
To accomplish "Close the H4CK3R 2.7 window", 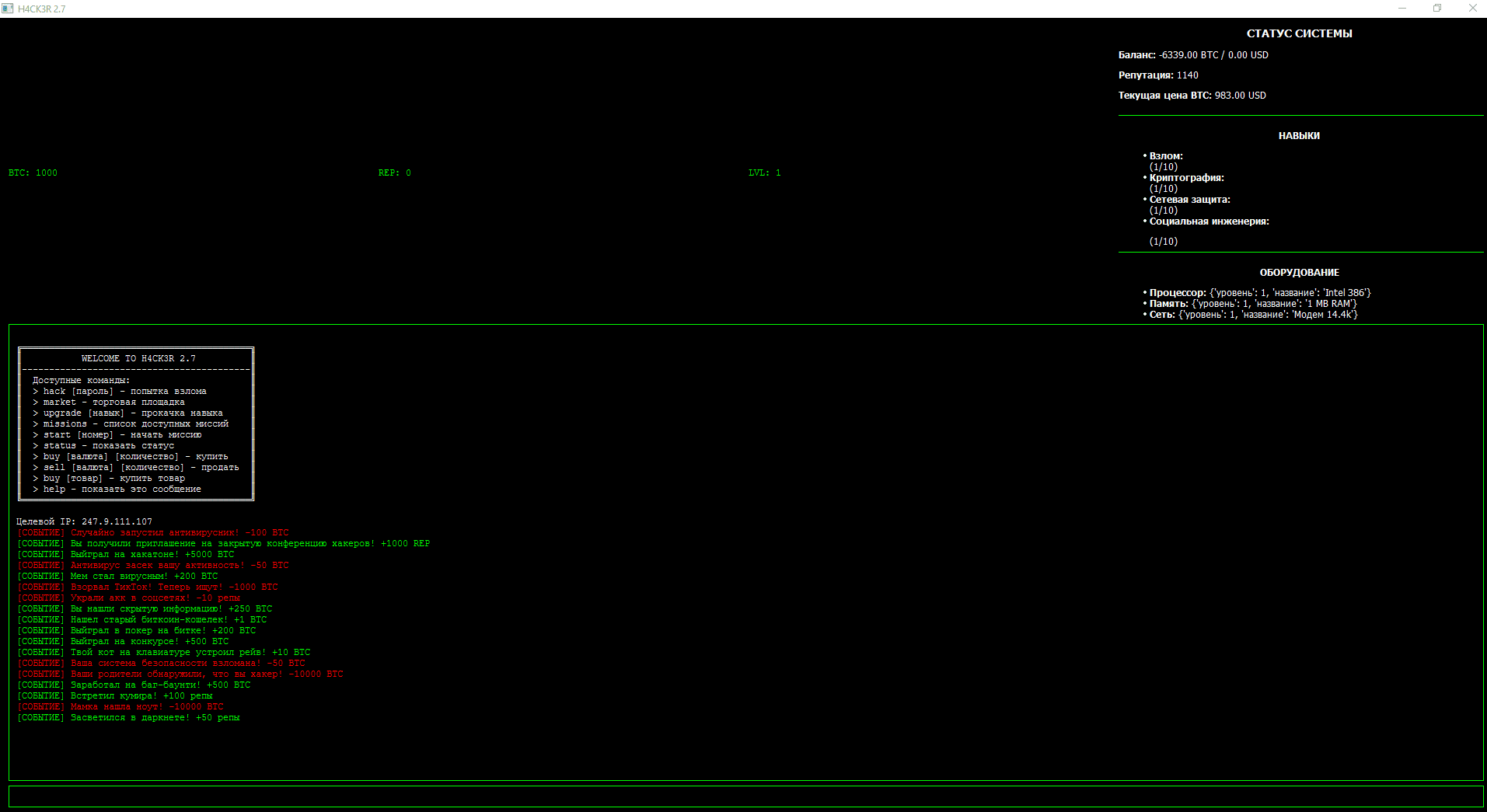I will coord(1472,9).
